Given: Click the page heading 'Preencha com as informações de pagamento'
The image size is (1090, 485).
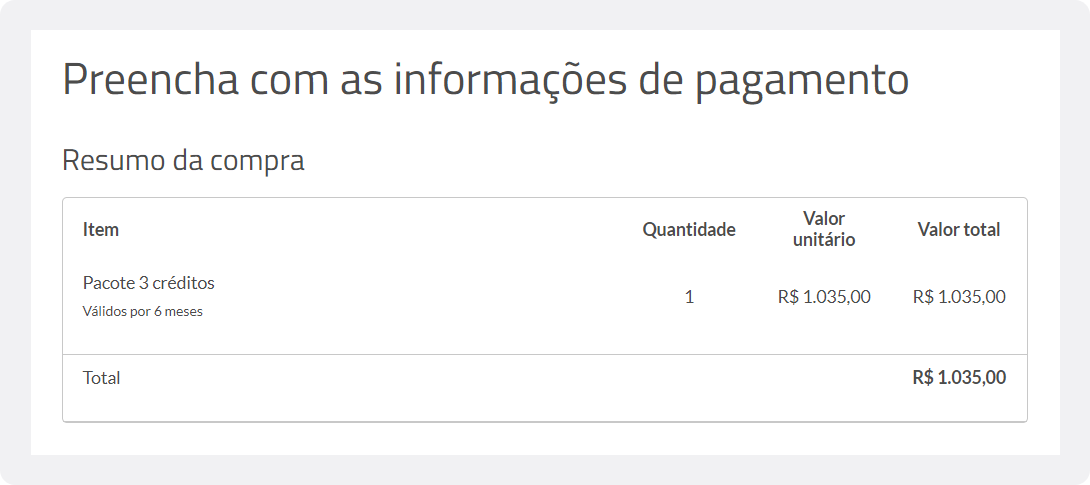Looking at the screenshot, I should click(x=485, y=82).
